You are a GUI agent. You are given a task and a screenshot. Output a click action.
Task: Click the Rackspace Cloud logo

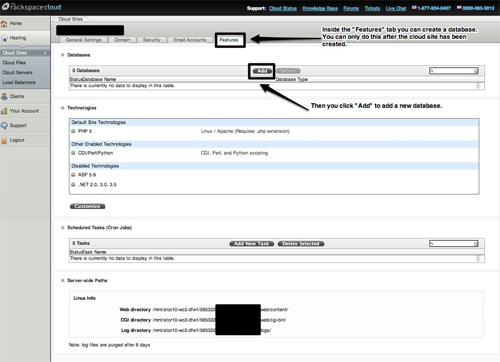coord(32,7)
